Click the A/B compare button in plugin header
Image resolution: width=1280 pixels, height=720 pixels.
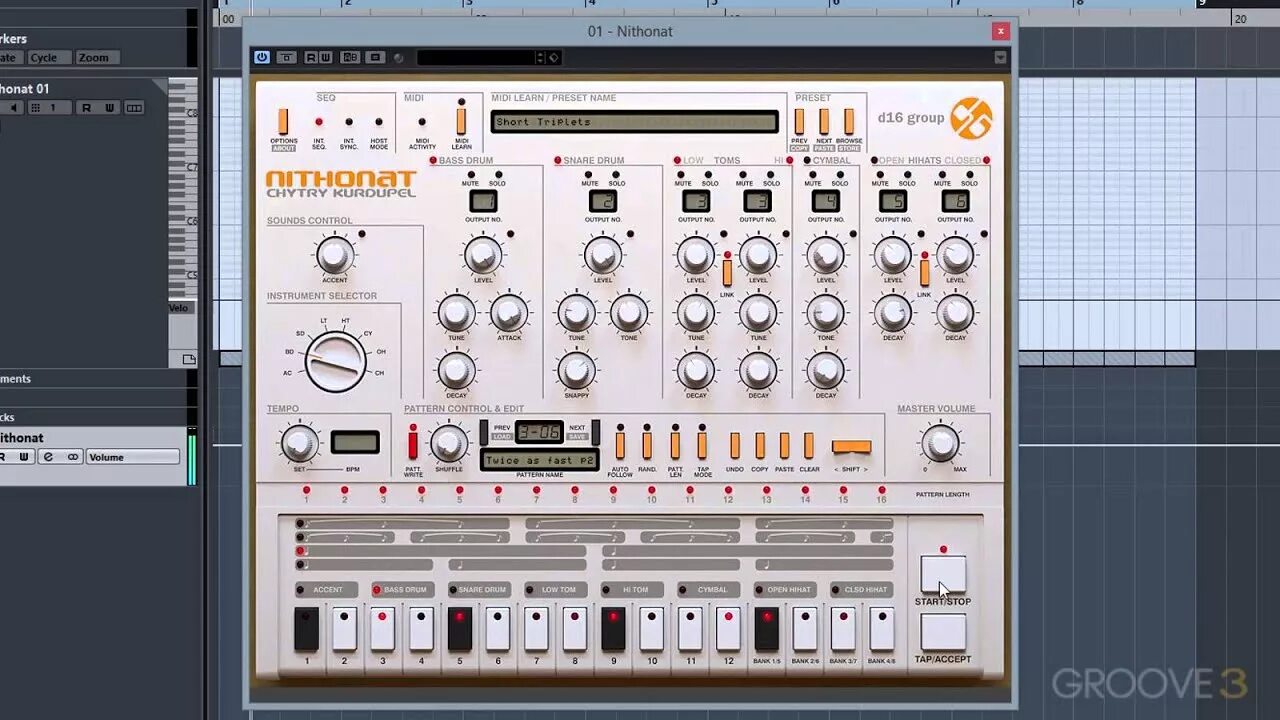click(350, 58)
